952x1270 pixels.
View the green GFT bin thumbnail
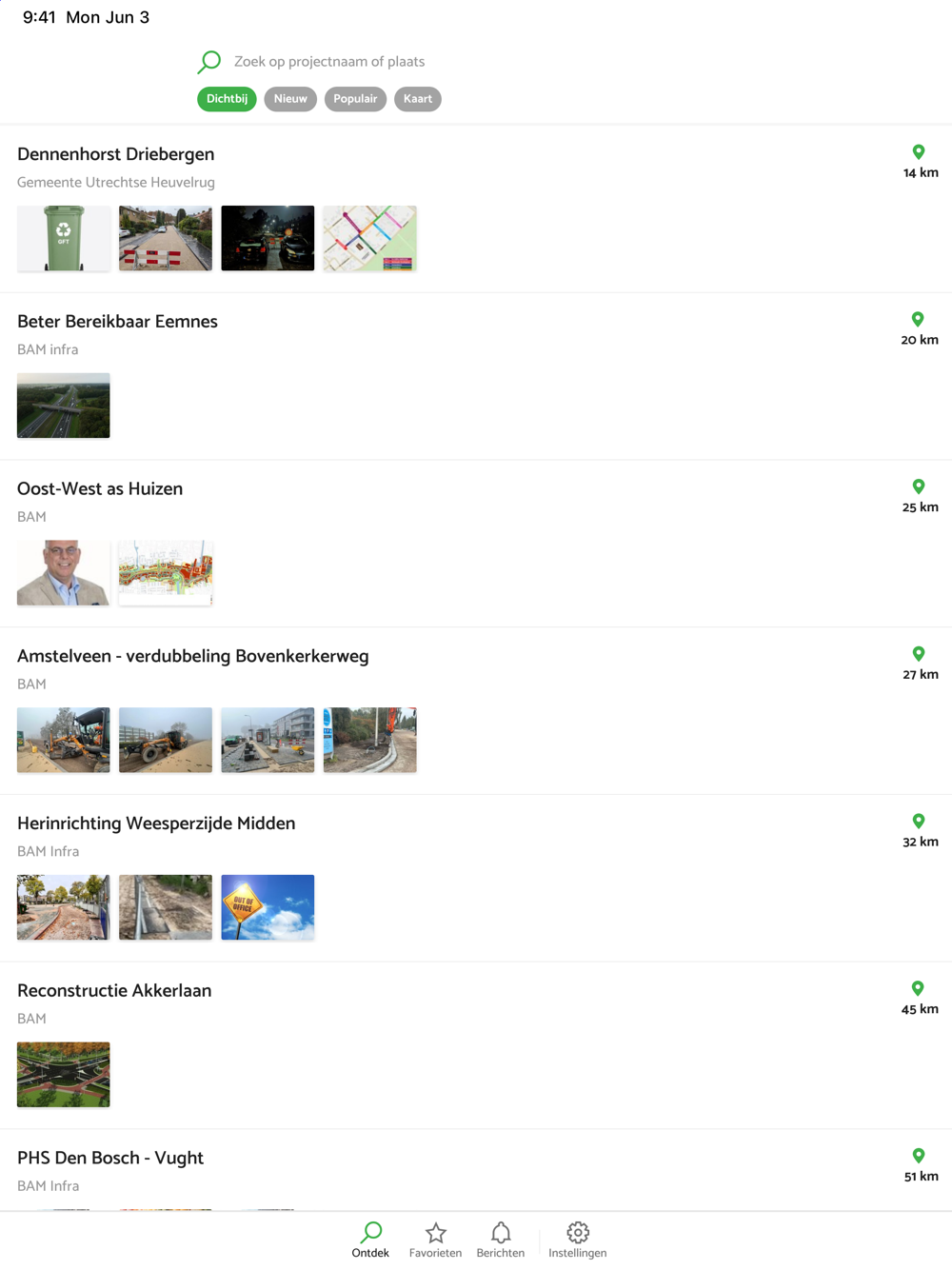coord(64,238)
